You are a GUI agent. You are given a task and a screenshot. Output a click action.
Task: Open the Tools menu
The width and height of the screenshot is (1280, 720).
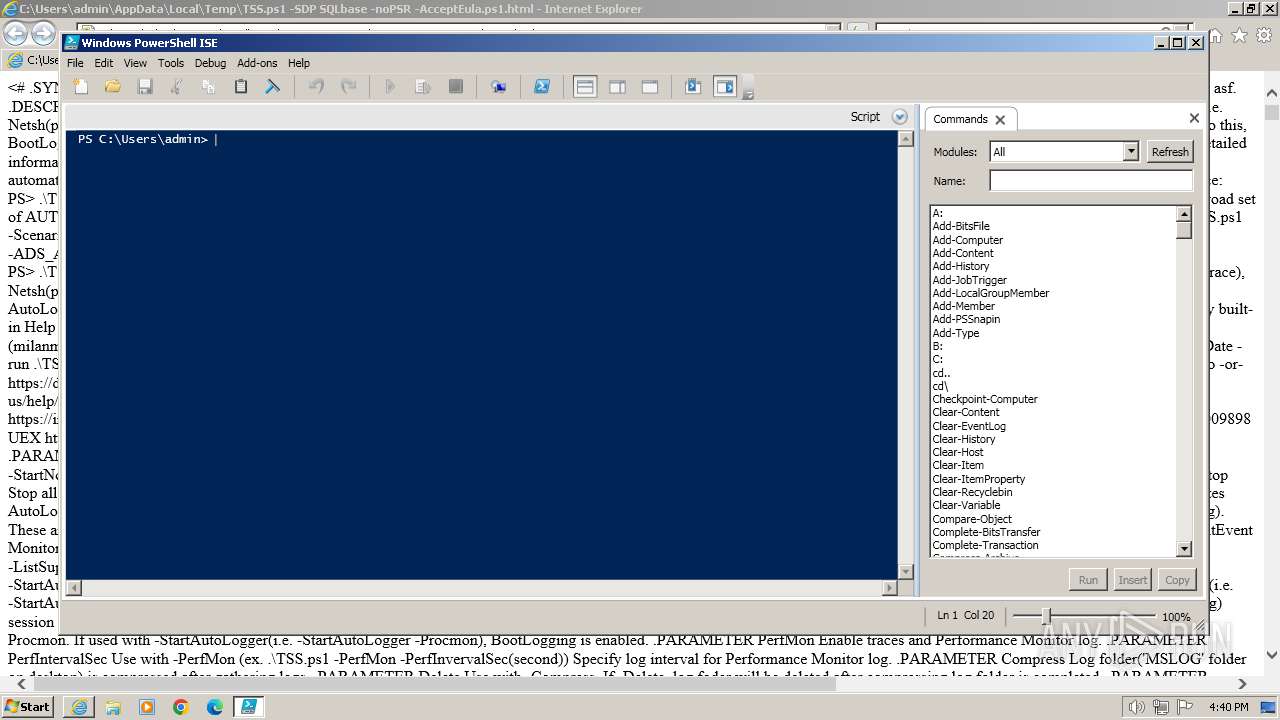171,63
